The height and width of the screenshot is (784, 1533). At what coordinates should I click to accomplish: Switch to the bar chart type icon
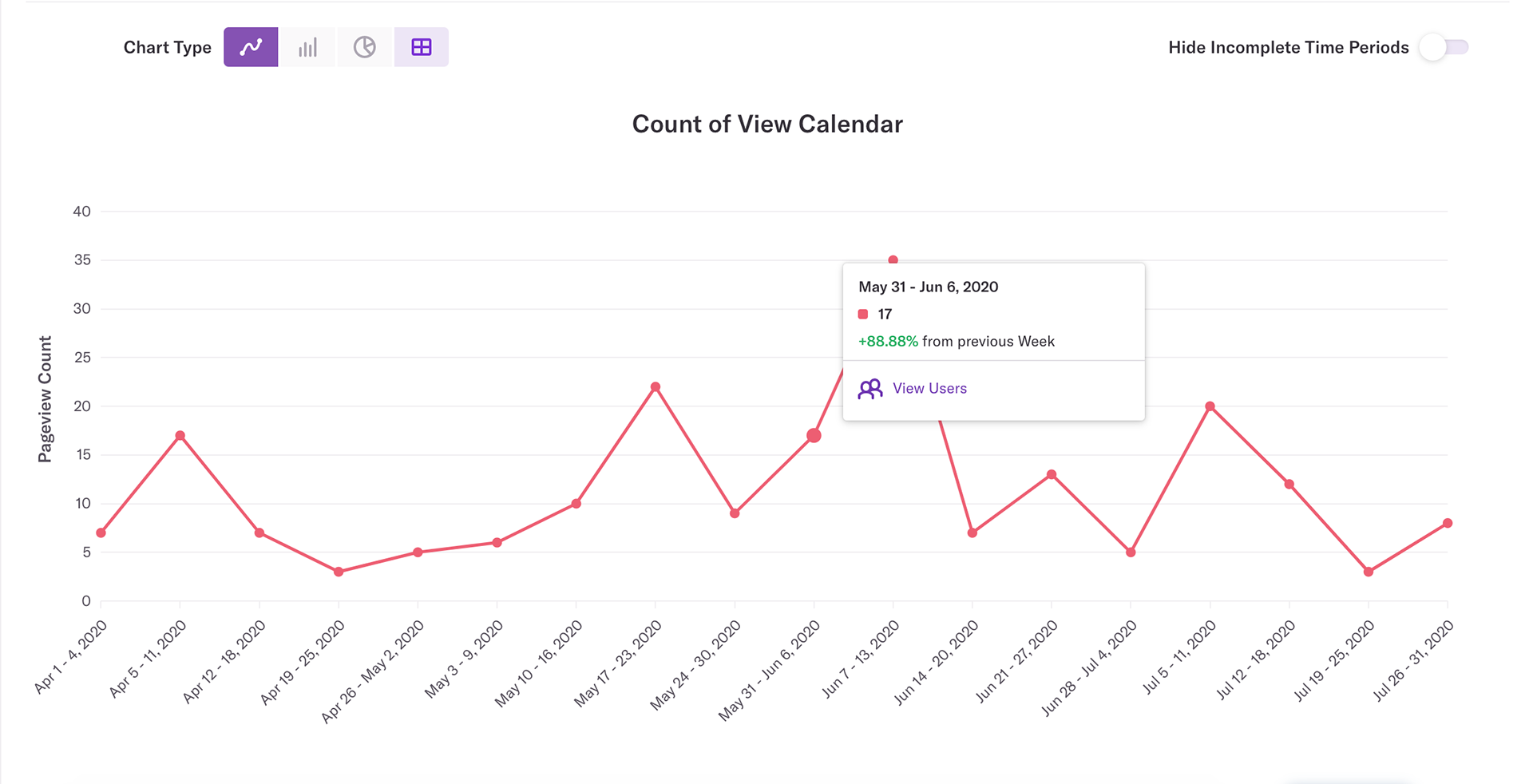point(307,47)
